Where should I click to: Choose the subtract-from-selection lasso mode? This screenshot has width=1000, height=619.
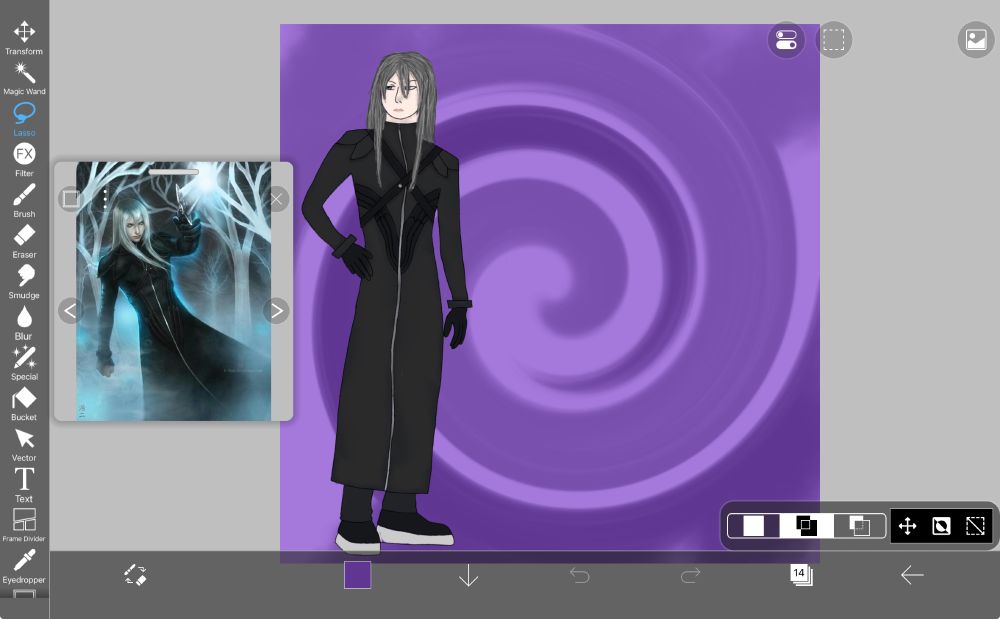860,526
